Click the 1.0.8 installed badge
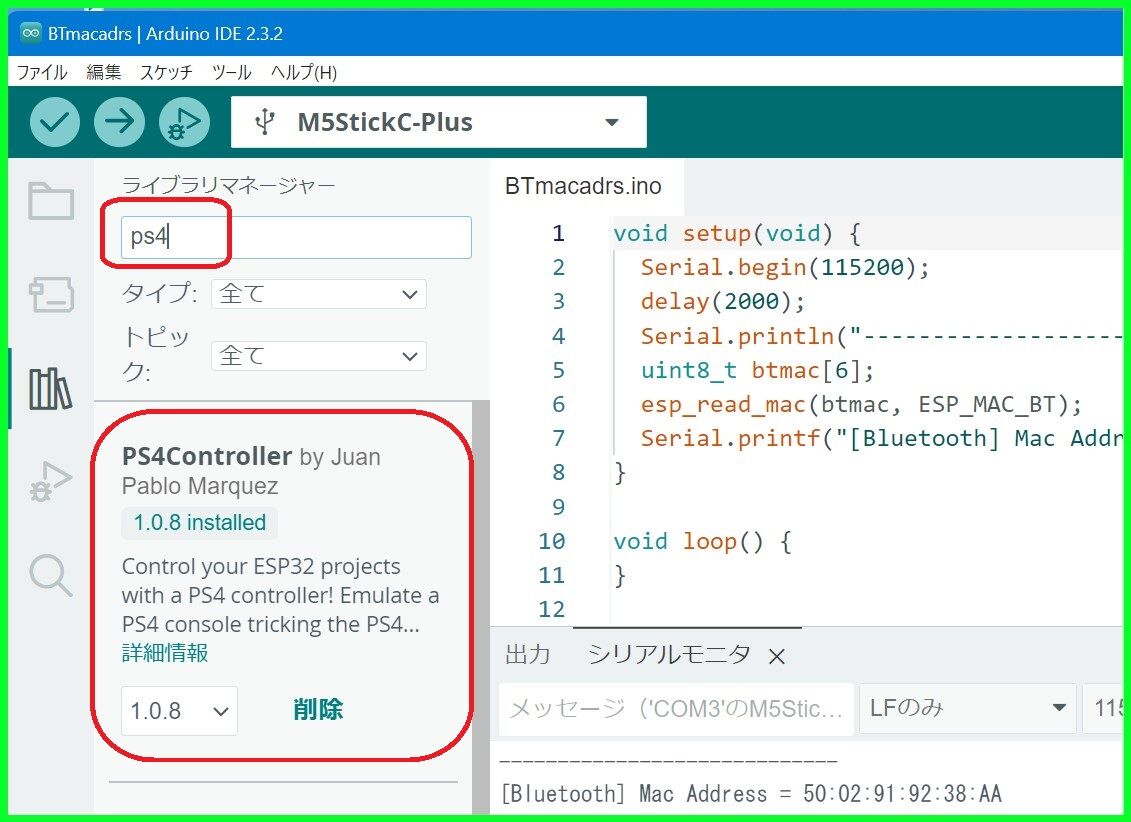The height and width of the screenshot is (822, 1131). (200, 523)
